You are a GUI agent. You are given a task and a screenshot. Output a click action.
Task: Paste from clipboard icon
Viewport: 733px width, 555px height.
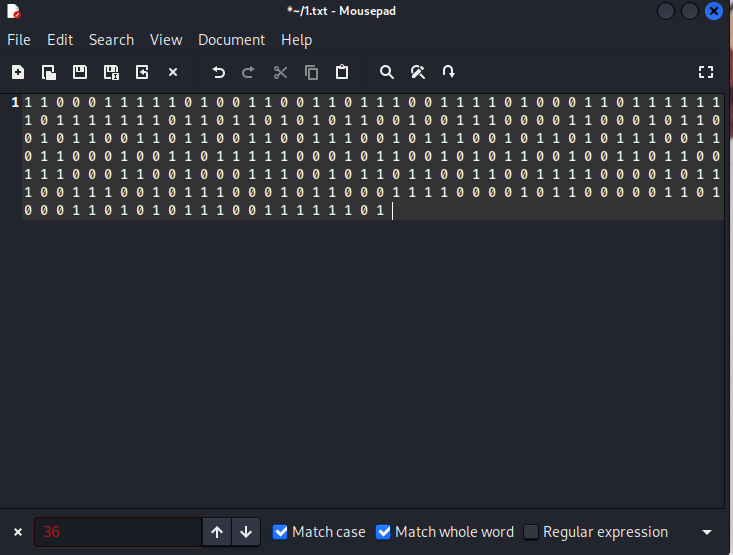pyautogui.click(x=342, y=72)
